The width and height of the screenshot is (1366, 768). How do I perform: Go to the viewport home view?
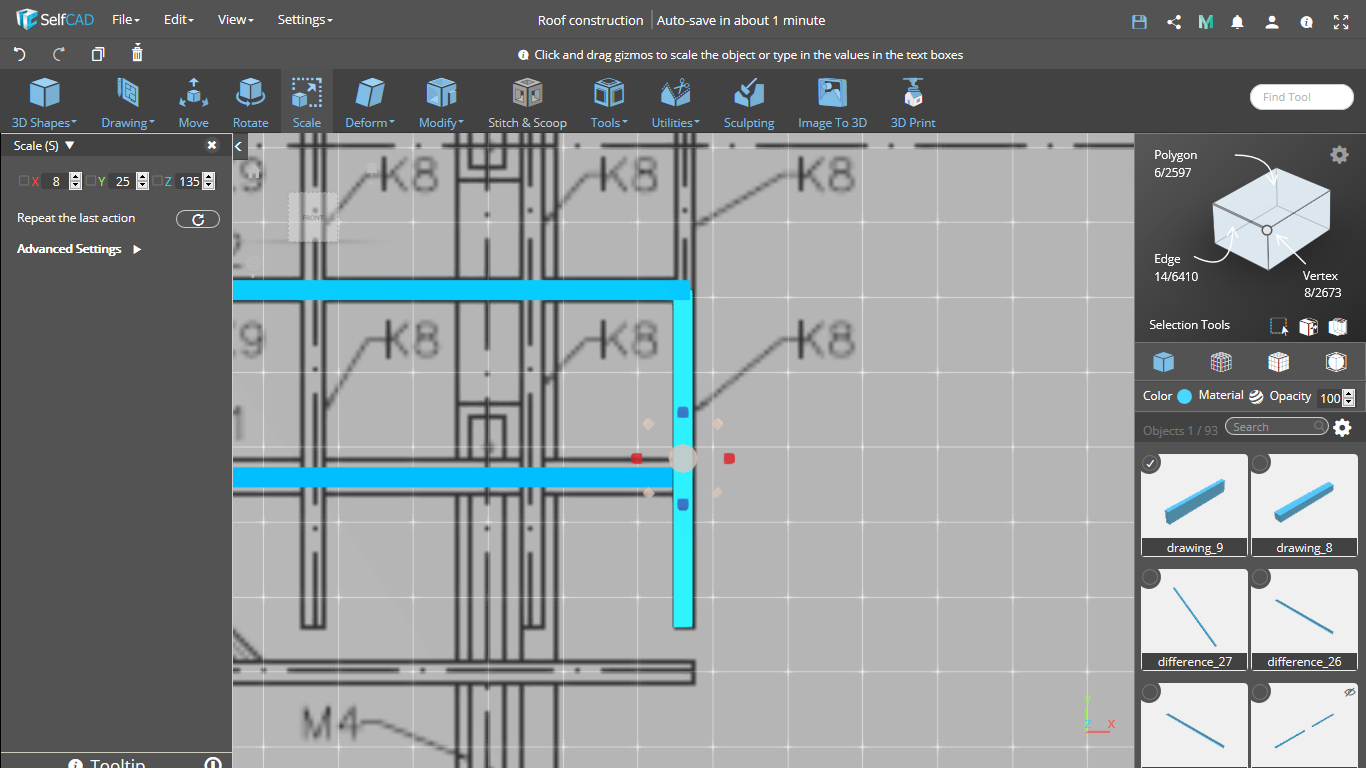253,172
